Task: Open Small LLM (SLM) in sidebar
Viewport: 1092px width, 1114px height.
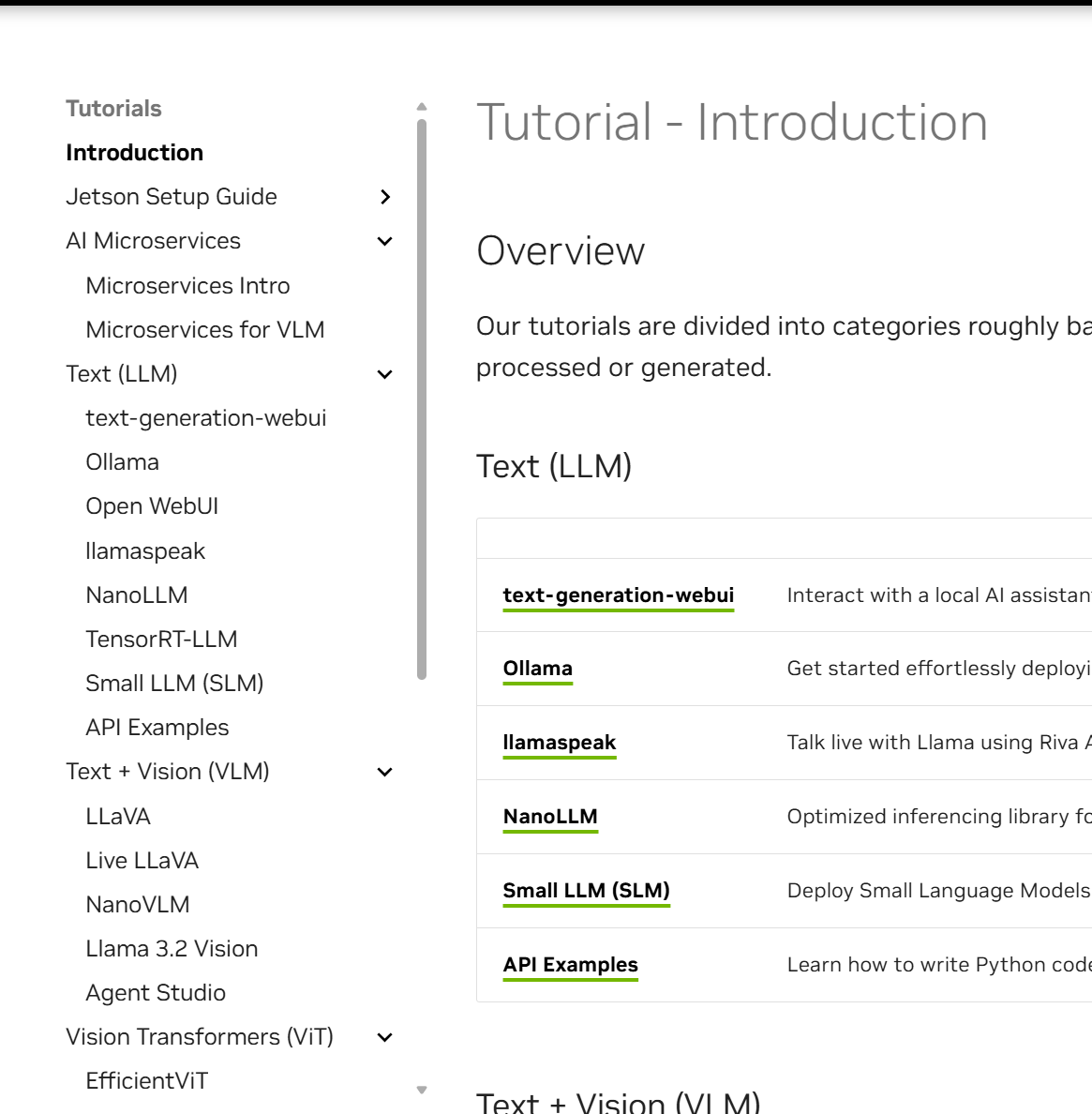Action: pos(174,684)
